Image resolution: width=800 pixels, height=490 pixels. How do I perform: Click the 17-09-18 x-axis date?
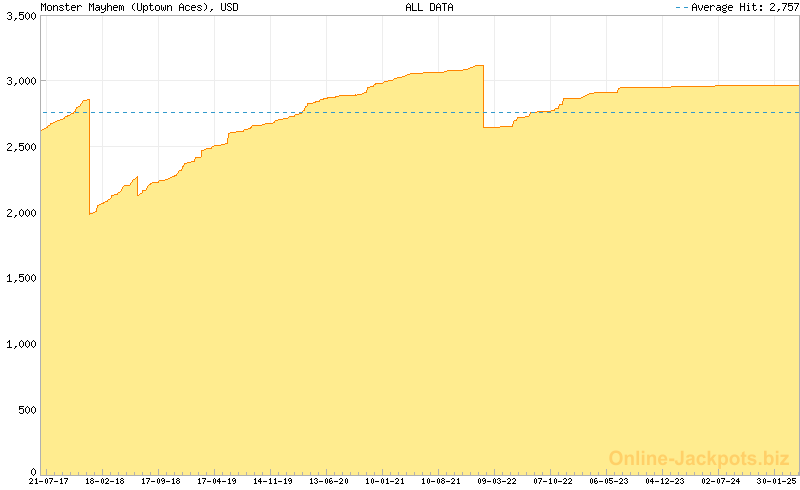point(161,481)
